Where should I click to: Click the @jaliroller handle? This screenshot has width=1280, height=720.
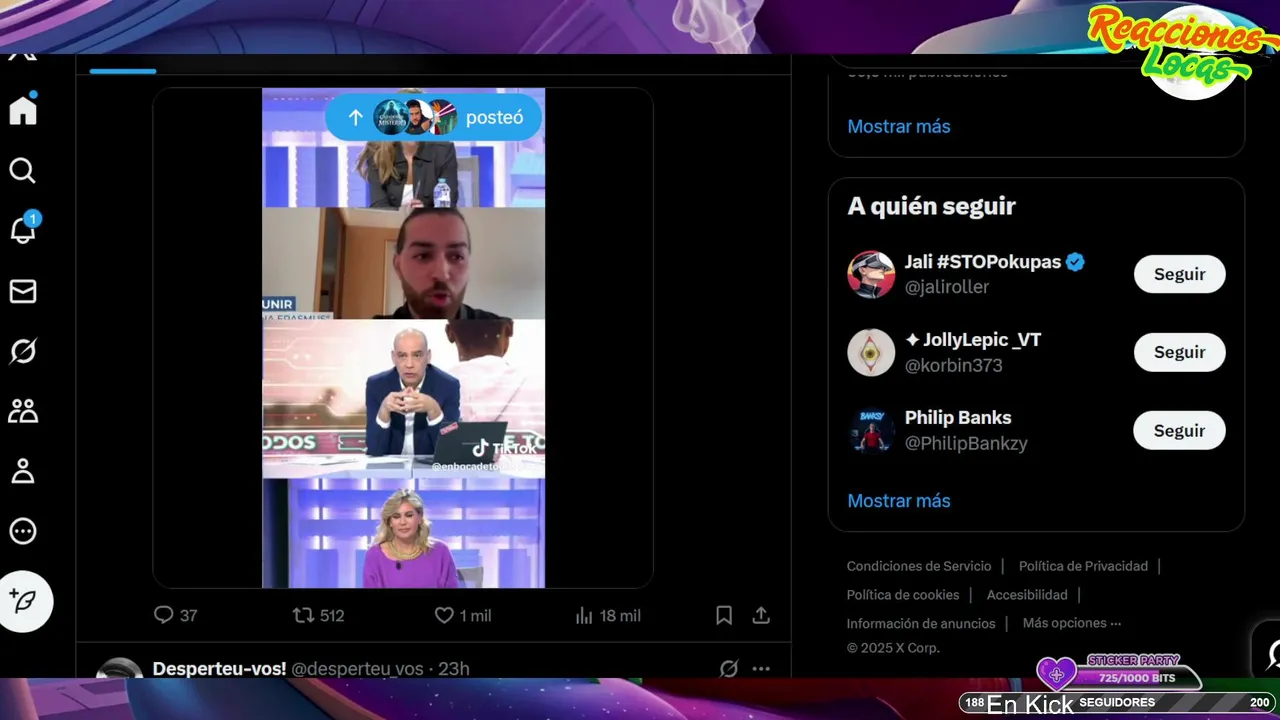(x=947, y=287)
